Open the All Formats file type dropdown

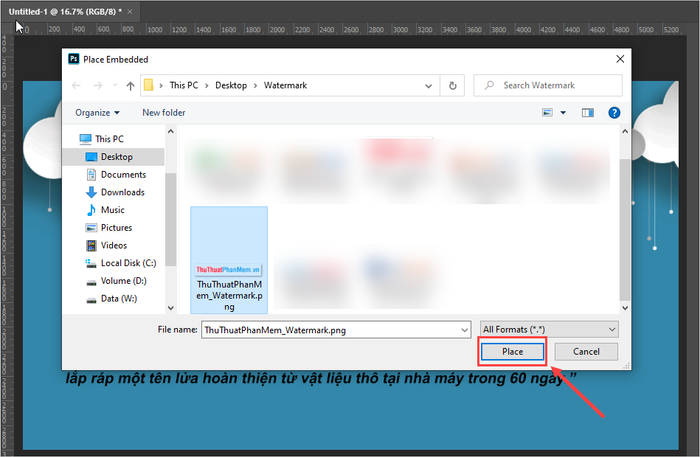(549, 329)
